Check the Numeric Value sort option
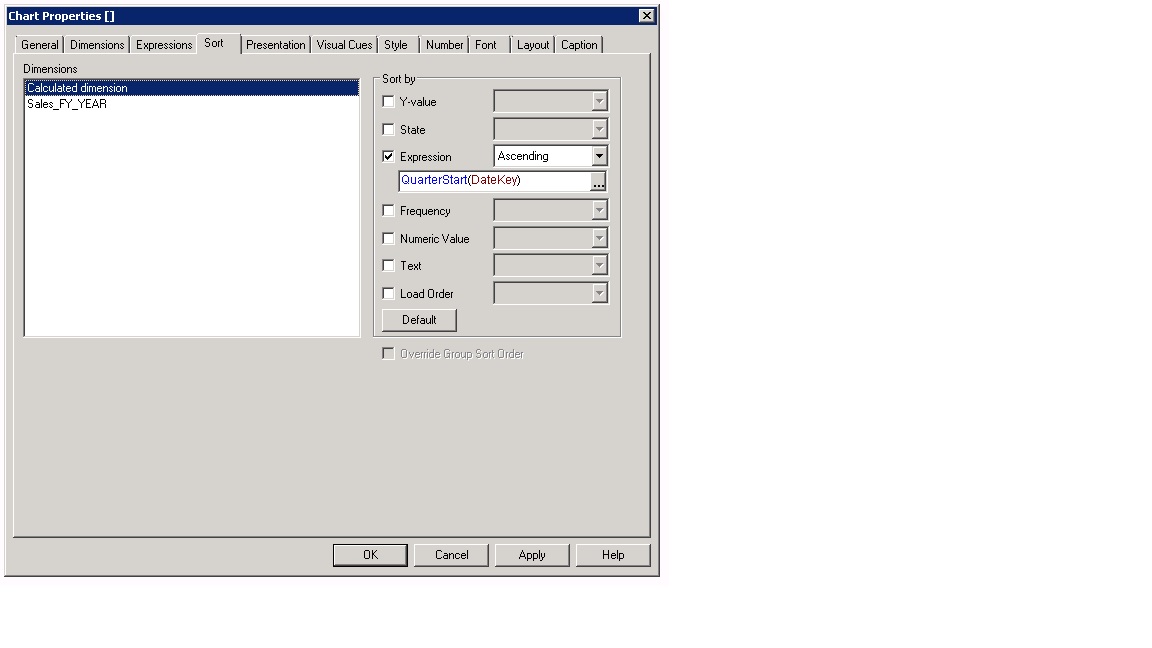This screenshot has width=1152, height=648. click(x=389, y=239)
